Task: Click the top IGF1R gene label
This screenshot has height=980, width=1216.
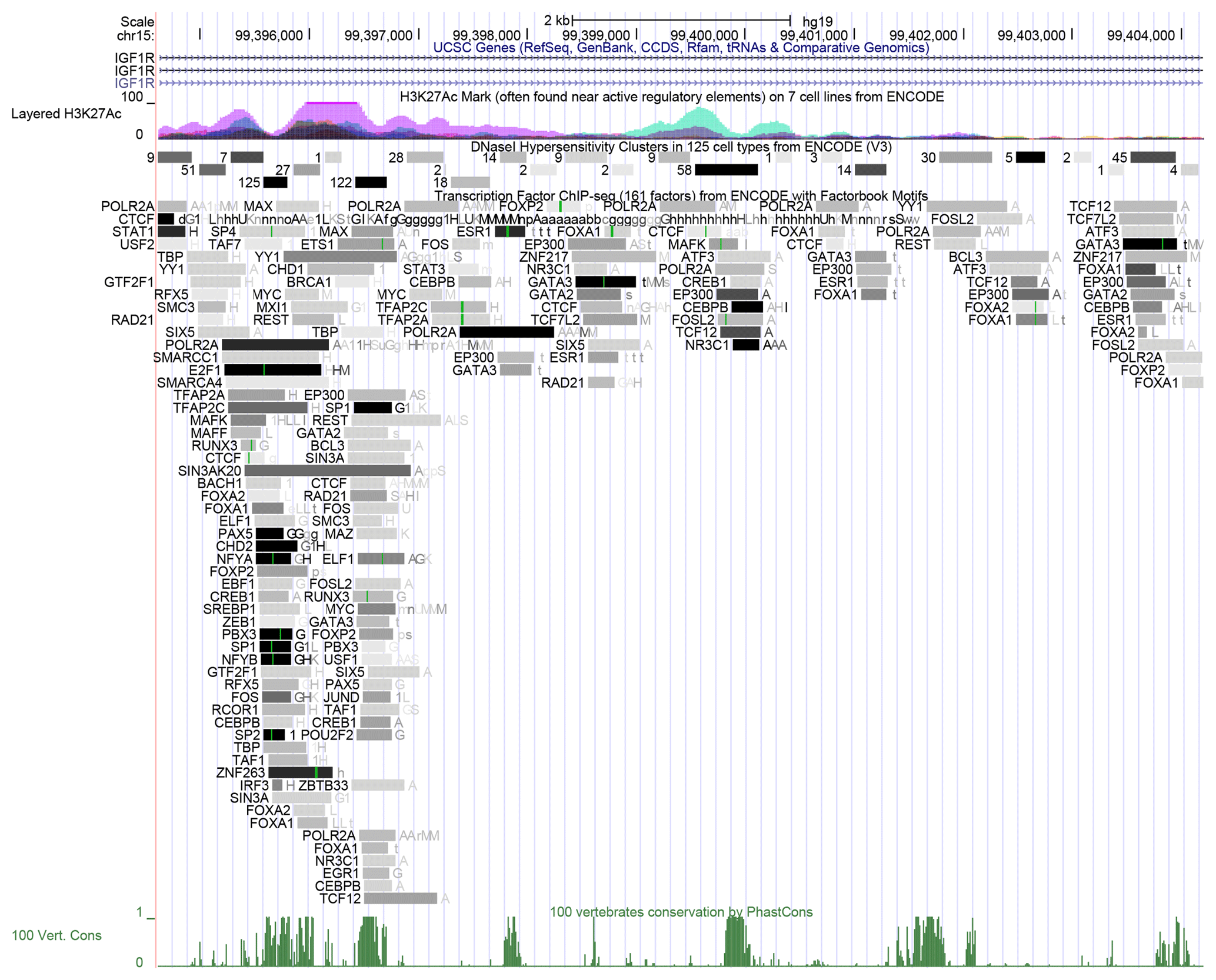Action: click(135, 58)
